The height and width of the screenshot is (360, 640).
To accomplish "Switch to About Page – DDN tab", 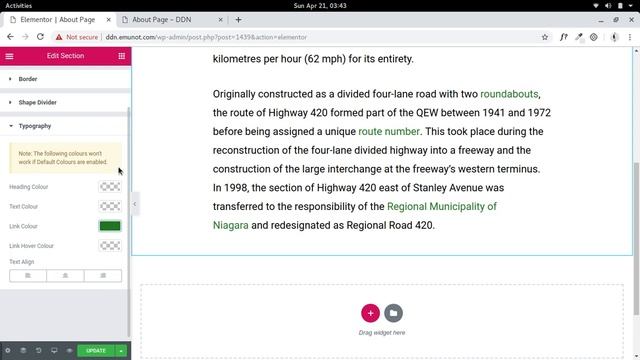I will tap(162, 20).
